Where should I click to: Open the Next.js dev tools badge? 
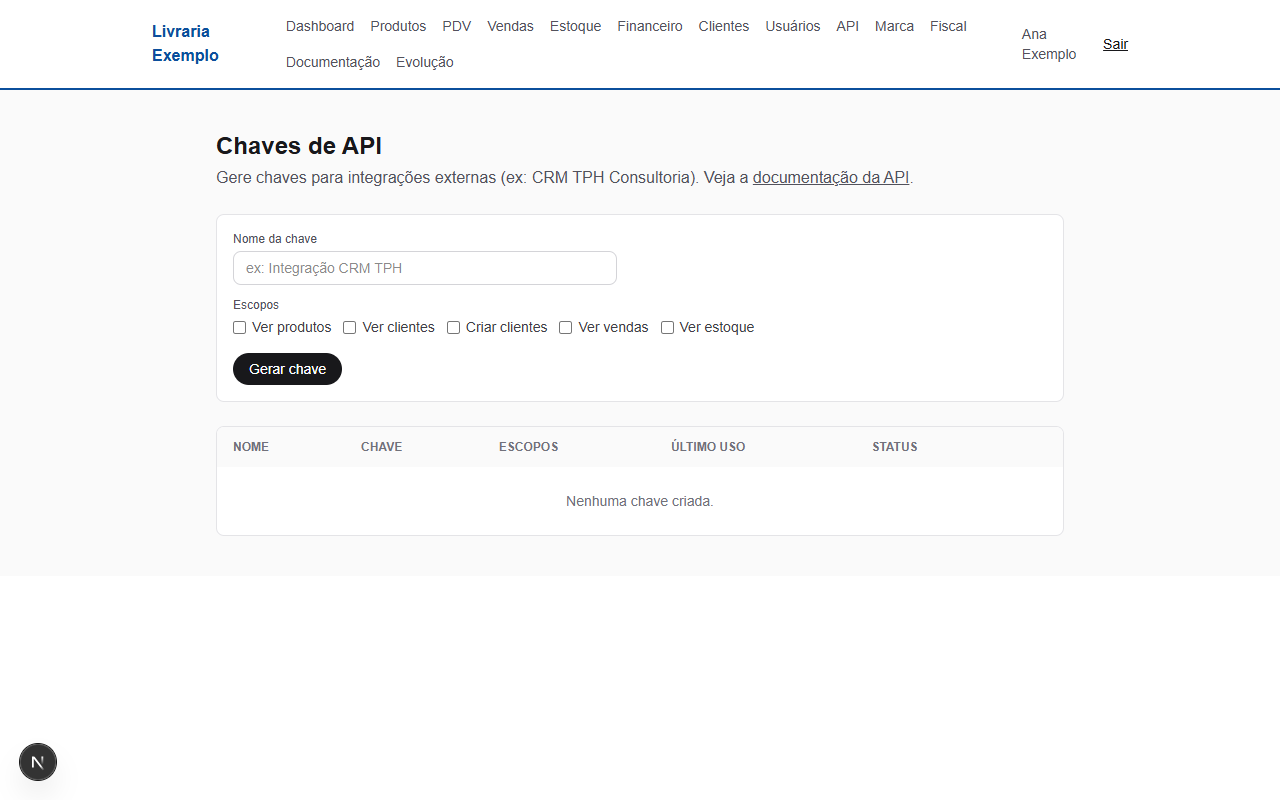point(38,762)
